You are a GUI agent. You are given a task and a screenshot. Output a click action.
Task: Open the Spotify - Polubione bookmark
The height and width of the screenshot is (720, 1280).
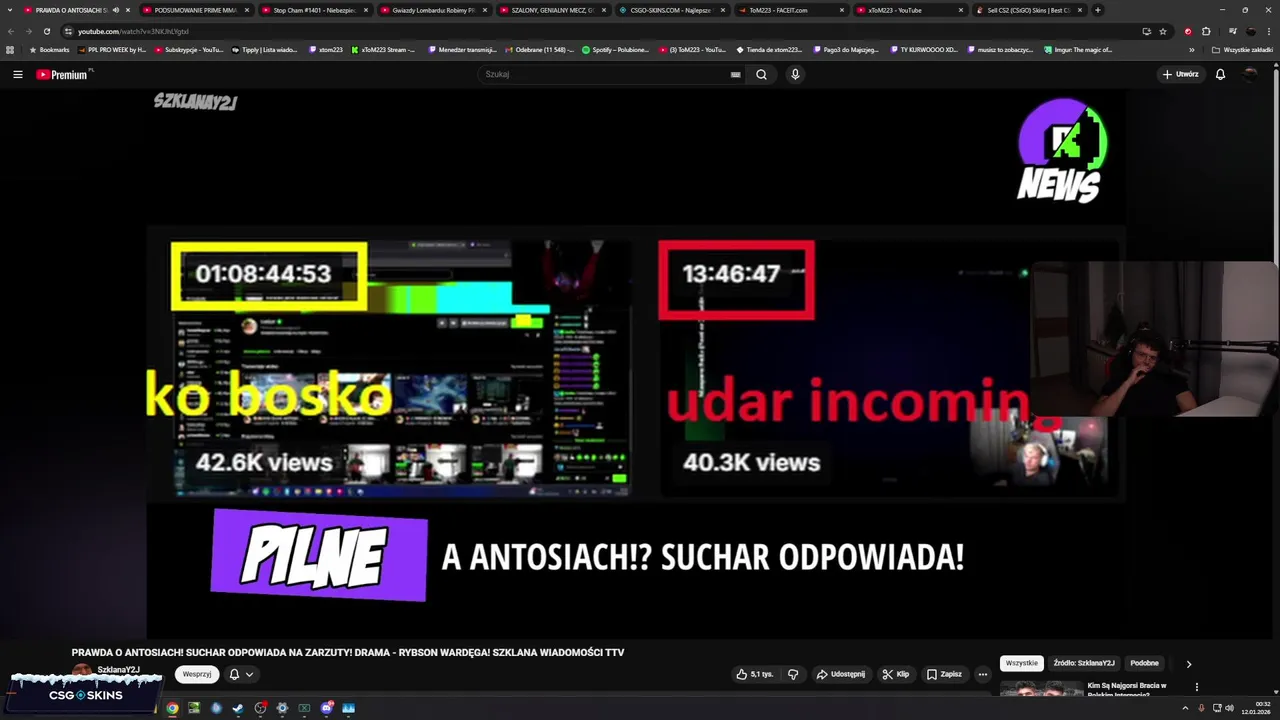point(615,49)
